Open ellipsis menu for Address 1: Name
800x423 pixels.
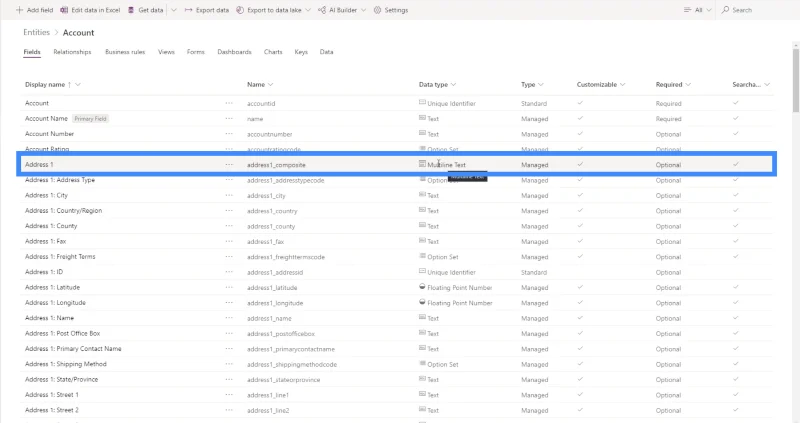click(229, 318)
